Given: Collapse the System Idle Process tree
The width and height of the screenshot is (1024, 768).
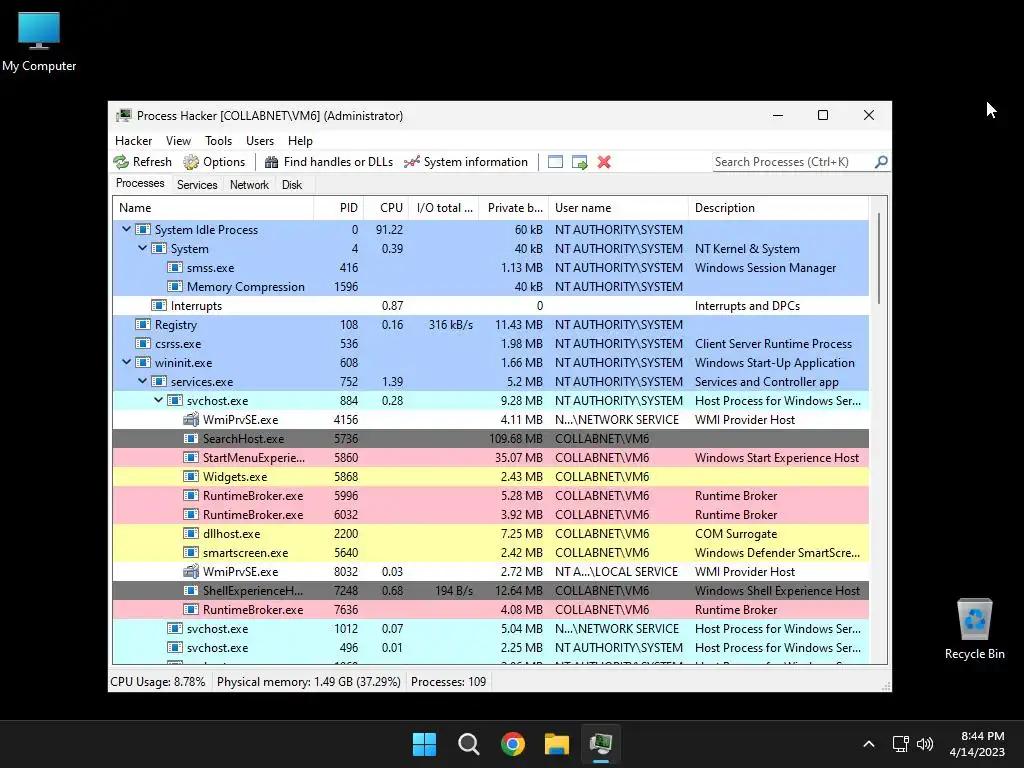Looking at the screenshot, I should point(127,229).
